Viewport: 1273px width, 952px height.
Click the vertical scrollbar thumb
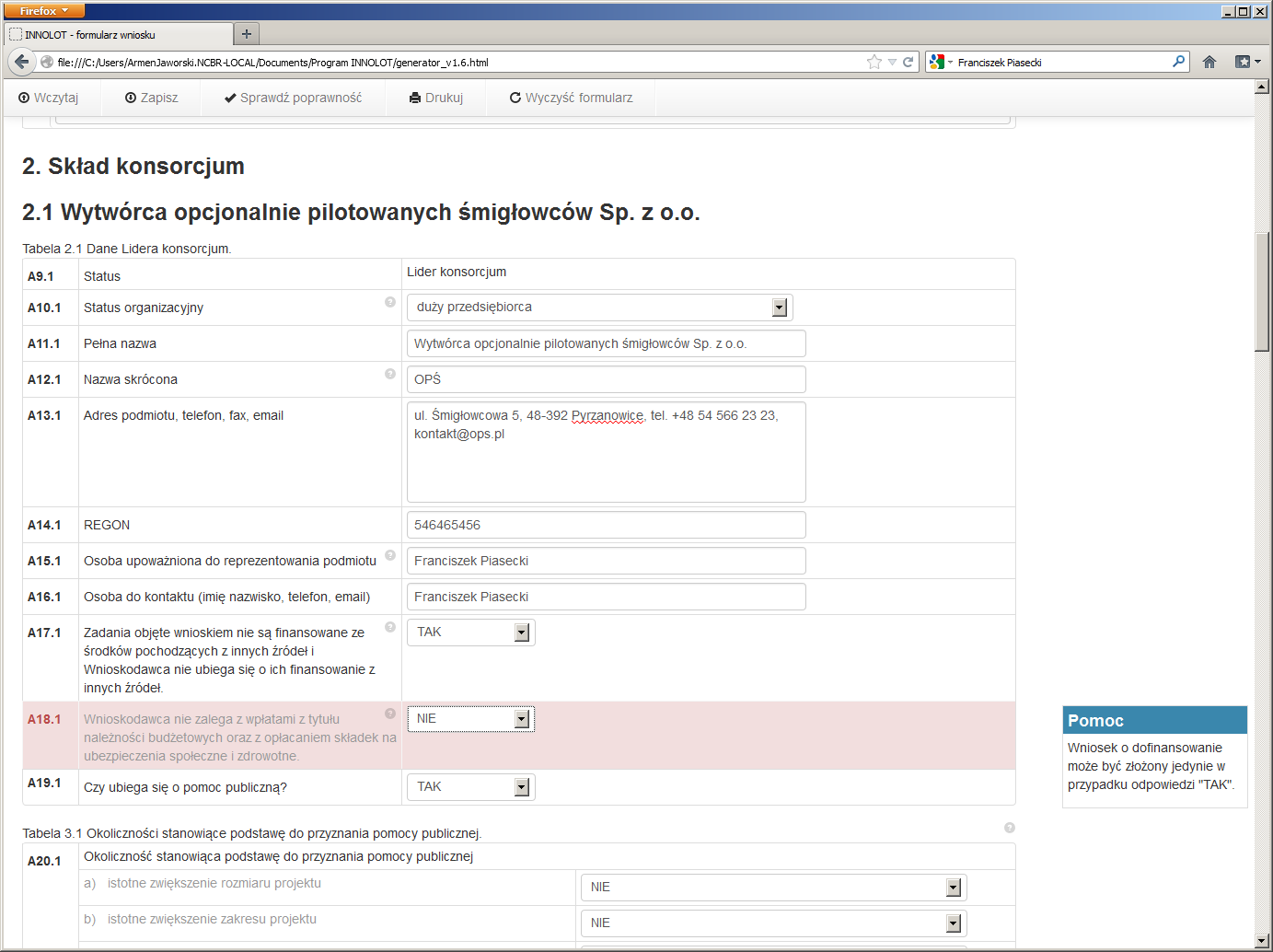tap(1262, 292)
